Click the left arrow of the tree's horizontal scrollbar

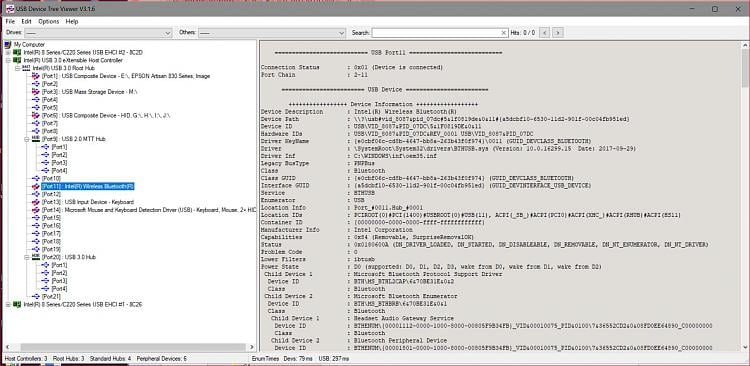coord(7,347)
